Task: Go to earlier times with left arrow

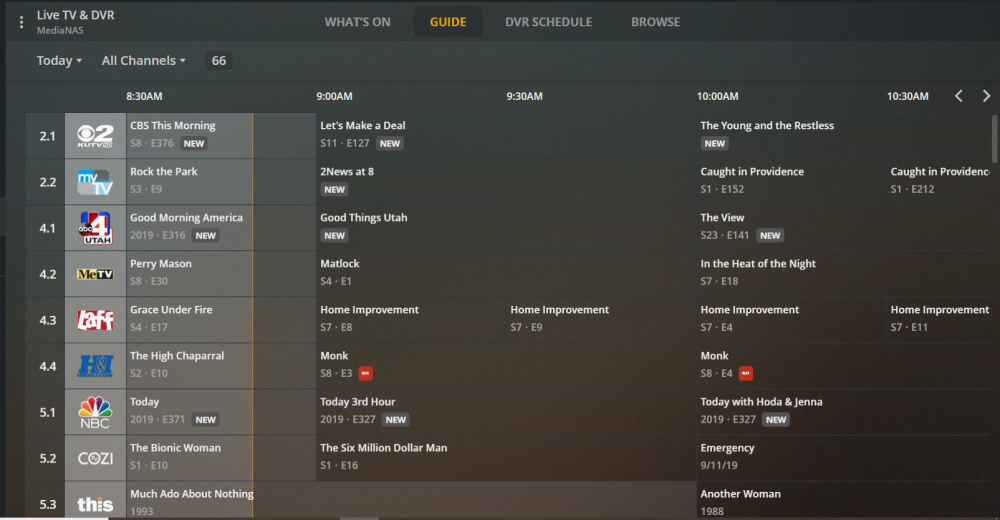Action: point(959,96)
